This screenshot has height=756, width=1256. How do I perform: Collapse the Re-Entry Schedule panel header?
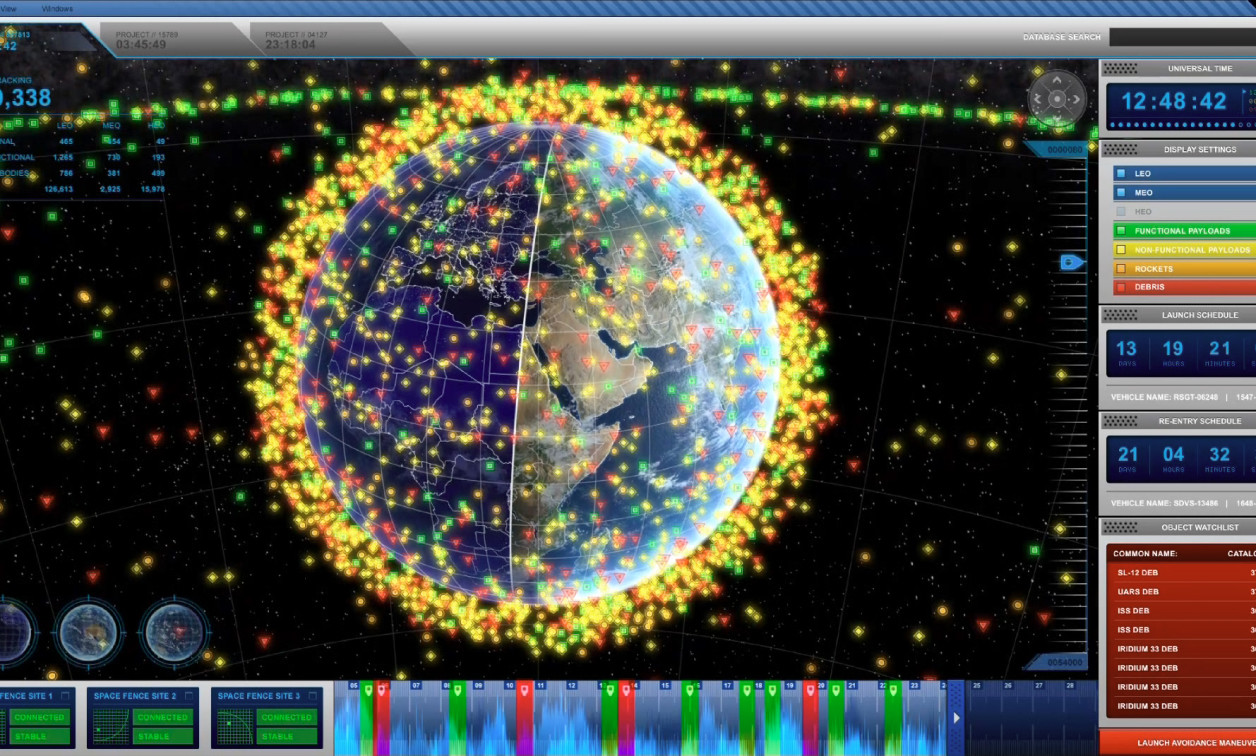[x=1178, y=421]
